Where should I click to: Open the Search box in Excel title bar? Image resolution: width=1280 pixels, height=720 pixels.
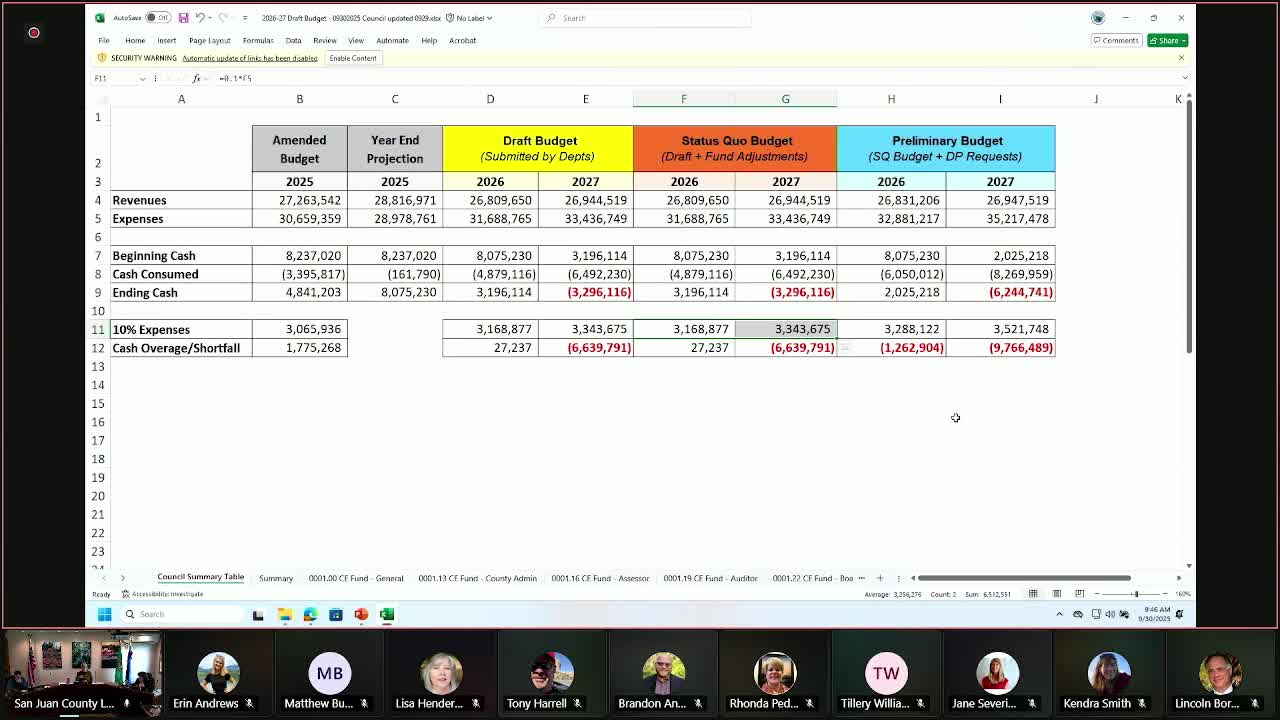point(645,17)
